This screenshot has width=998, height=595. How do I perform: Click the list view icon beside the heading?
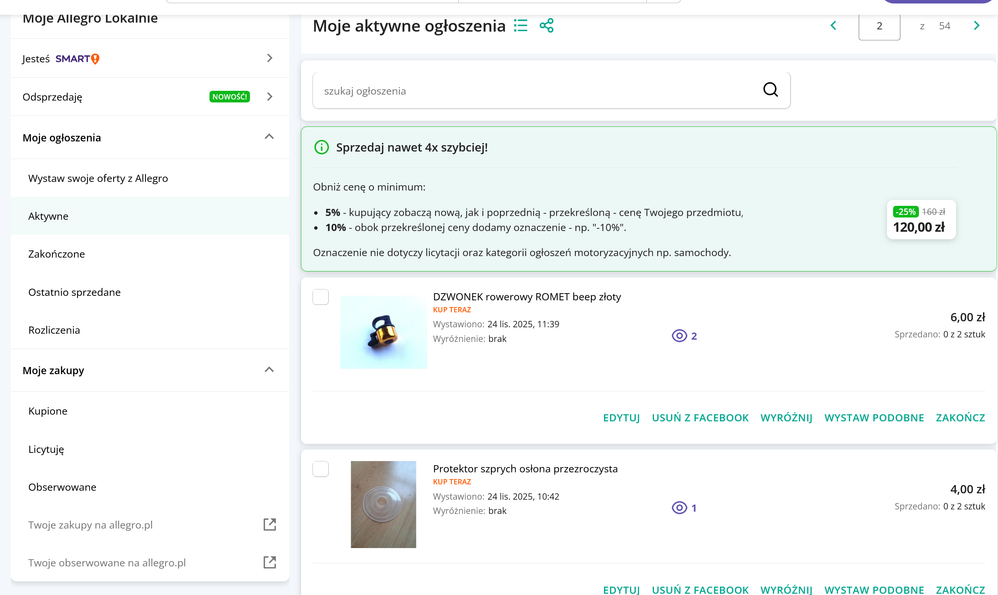pos(521,26)
